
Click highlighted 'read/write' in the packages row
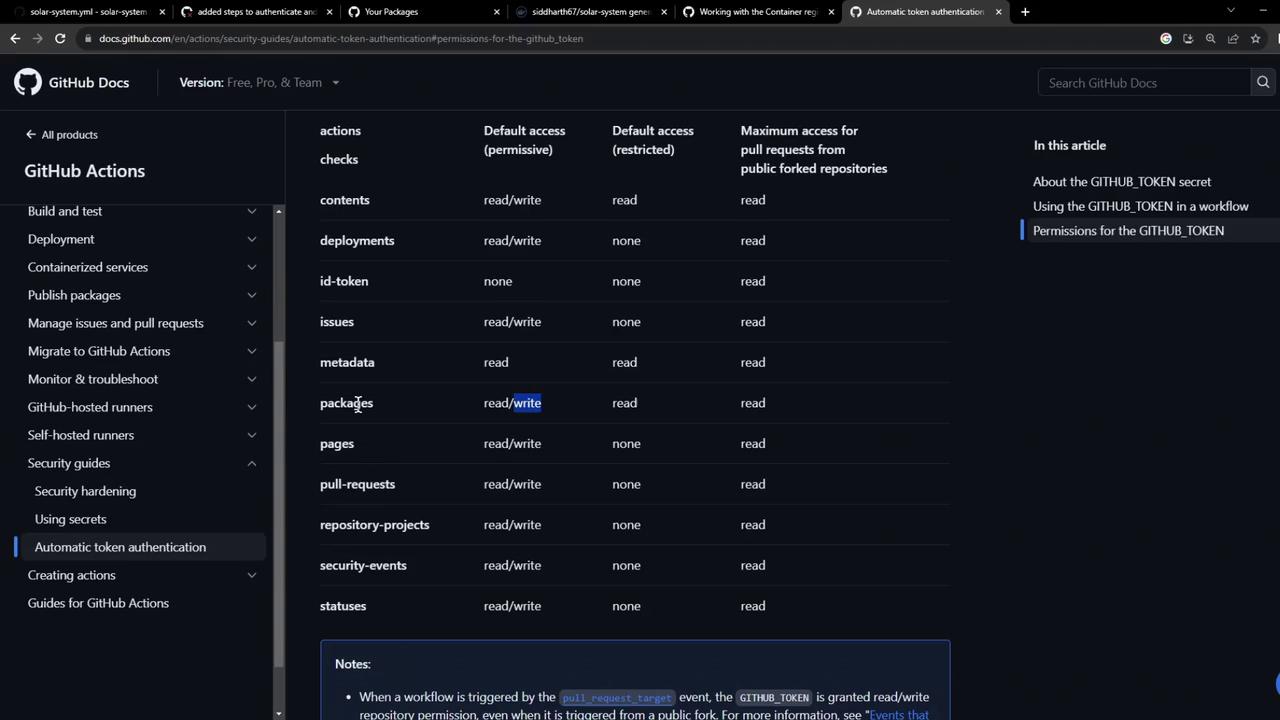[x=512, y=403]
